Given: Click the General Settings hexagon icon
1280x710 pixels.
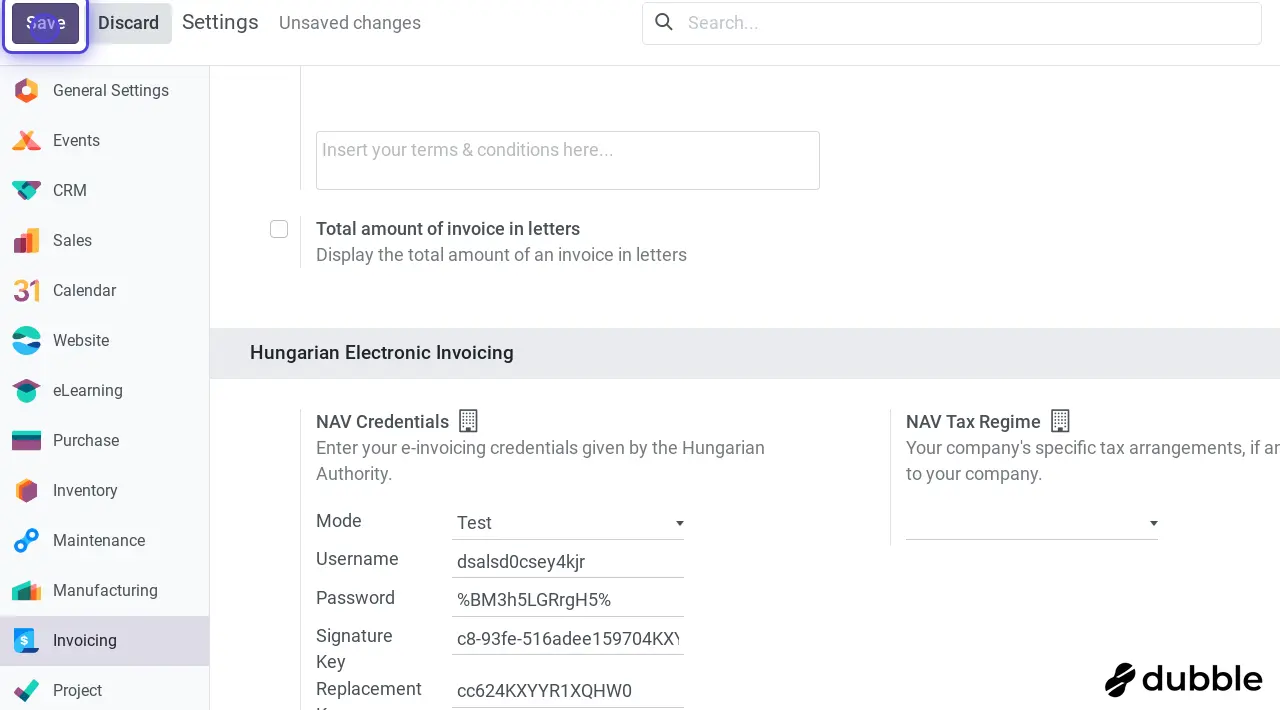Looking at the screenshot, I should click(26, 91).
